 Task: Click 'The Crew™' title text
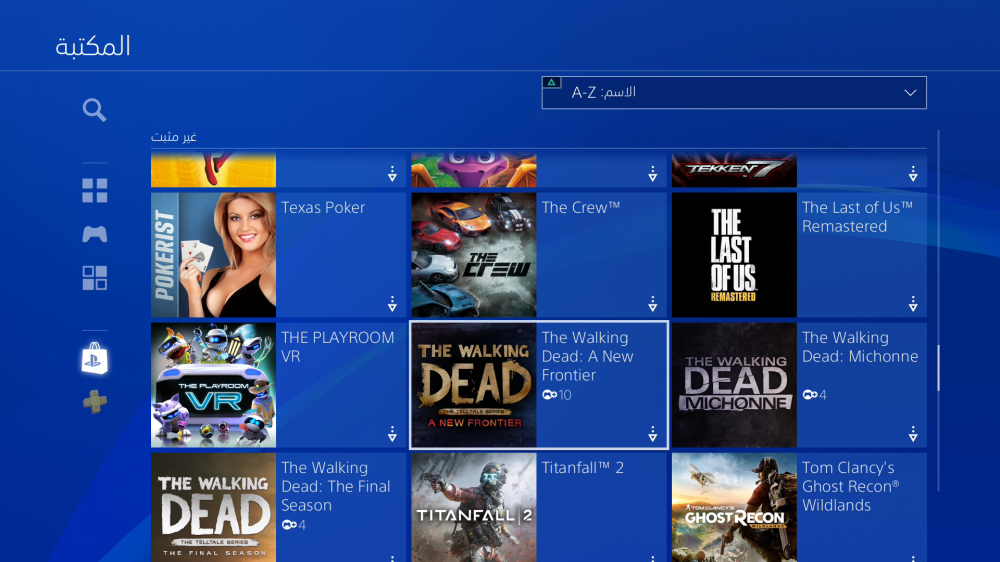(581, 207)
